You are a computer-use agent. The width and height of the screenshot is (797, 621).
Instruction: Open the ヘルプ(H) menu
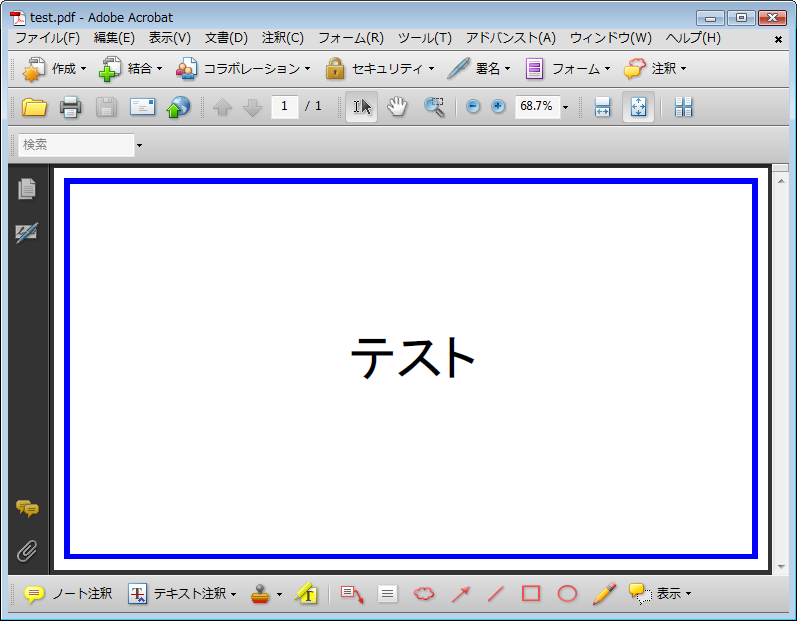(693, 38)
